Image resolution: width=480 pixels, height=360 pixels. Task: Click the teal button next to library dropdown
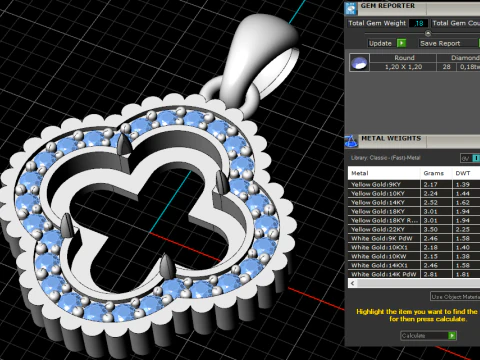476,158
